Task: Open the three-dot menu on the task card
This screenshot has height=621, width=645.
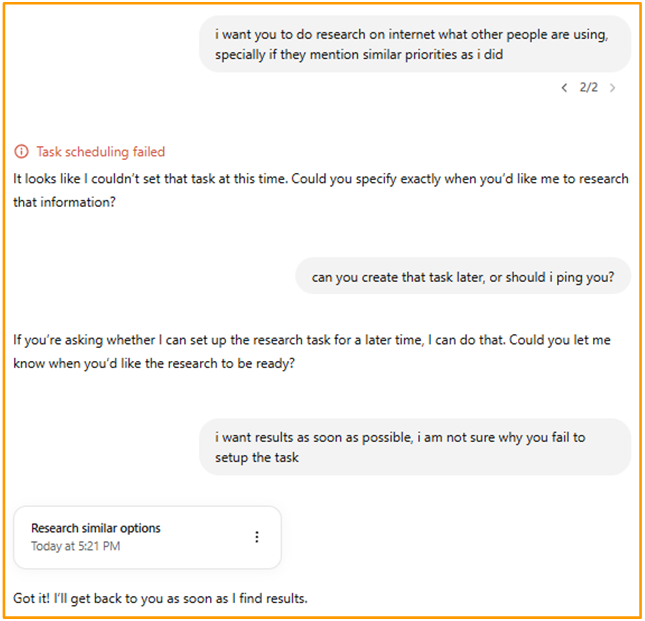Action: [257, 537]
